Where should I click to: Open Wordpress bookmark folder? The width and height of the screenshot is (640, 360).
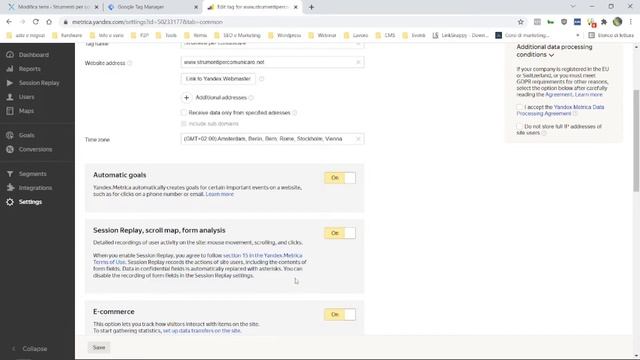(284, 36)
